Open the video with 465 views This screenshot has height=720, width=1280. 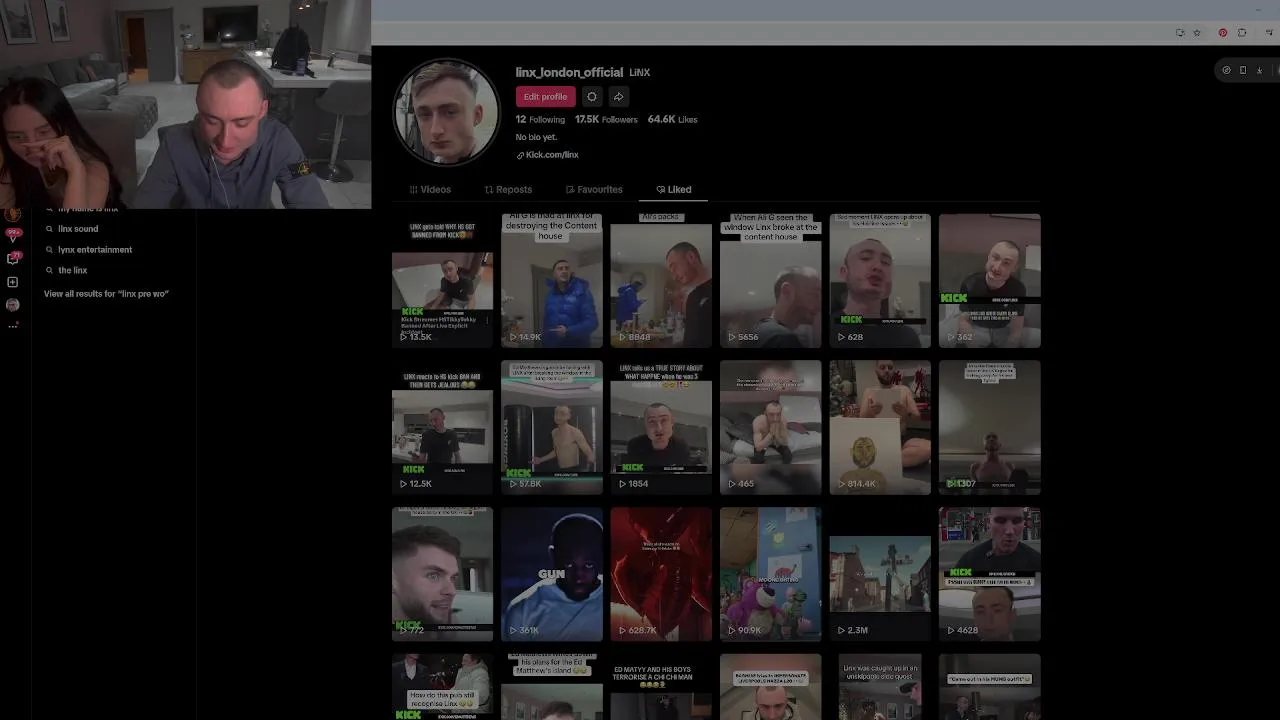(770, 428)
